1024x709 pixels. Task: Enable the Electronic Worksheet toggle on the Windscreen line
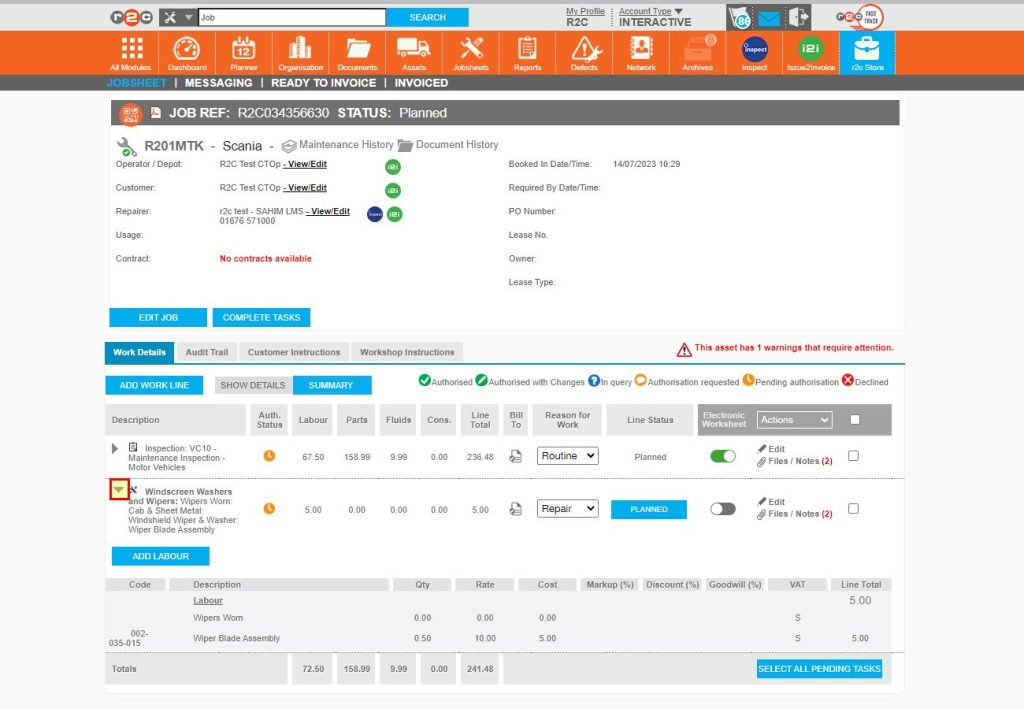[723, 509]
